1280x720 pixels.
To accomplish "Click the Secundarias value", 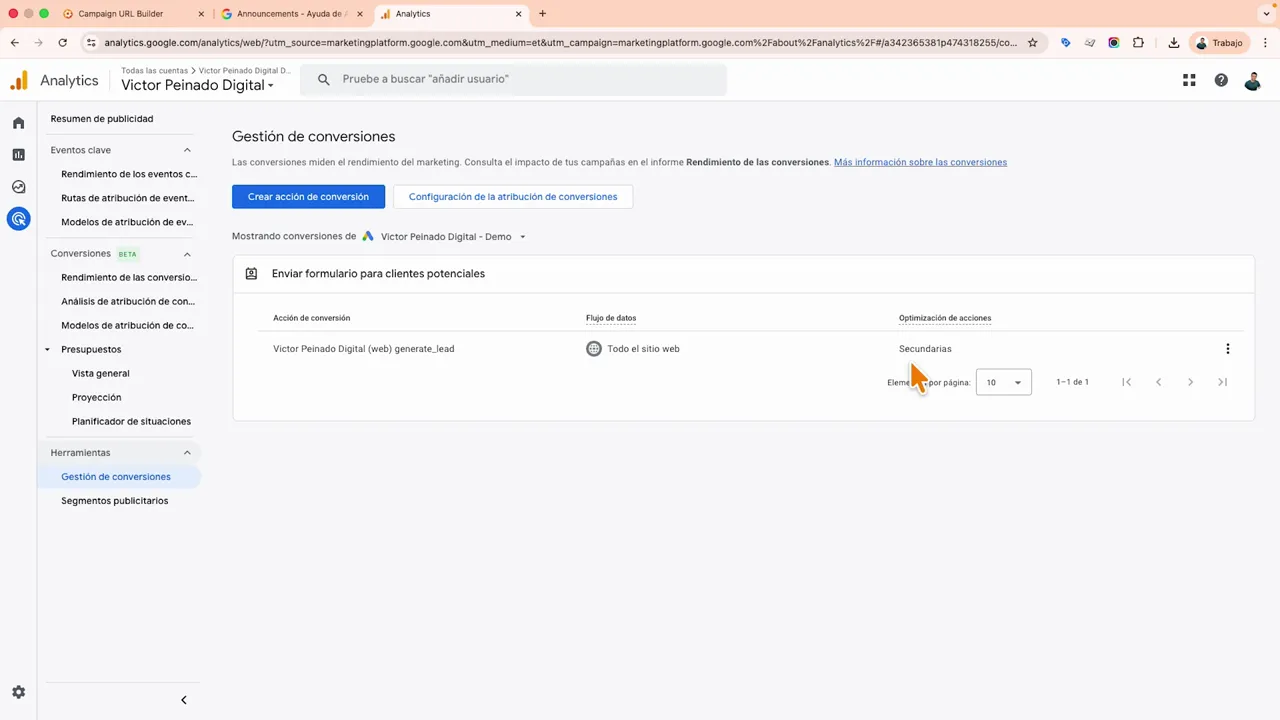I will (x=925, y=349).
